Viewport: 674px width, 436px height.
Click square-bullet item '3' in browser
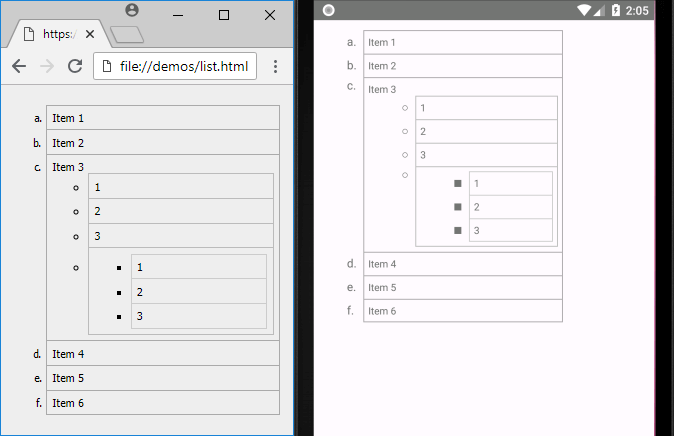coord(199,316)
